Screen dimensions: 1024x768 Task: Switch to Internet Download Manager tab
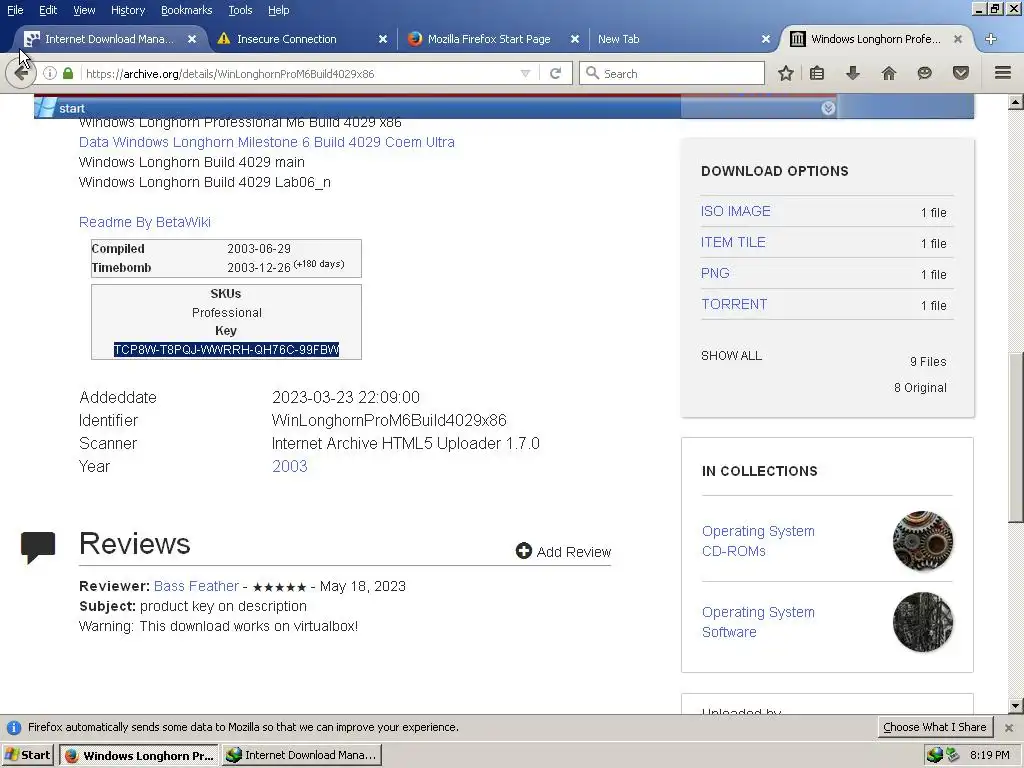point(110,39)
